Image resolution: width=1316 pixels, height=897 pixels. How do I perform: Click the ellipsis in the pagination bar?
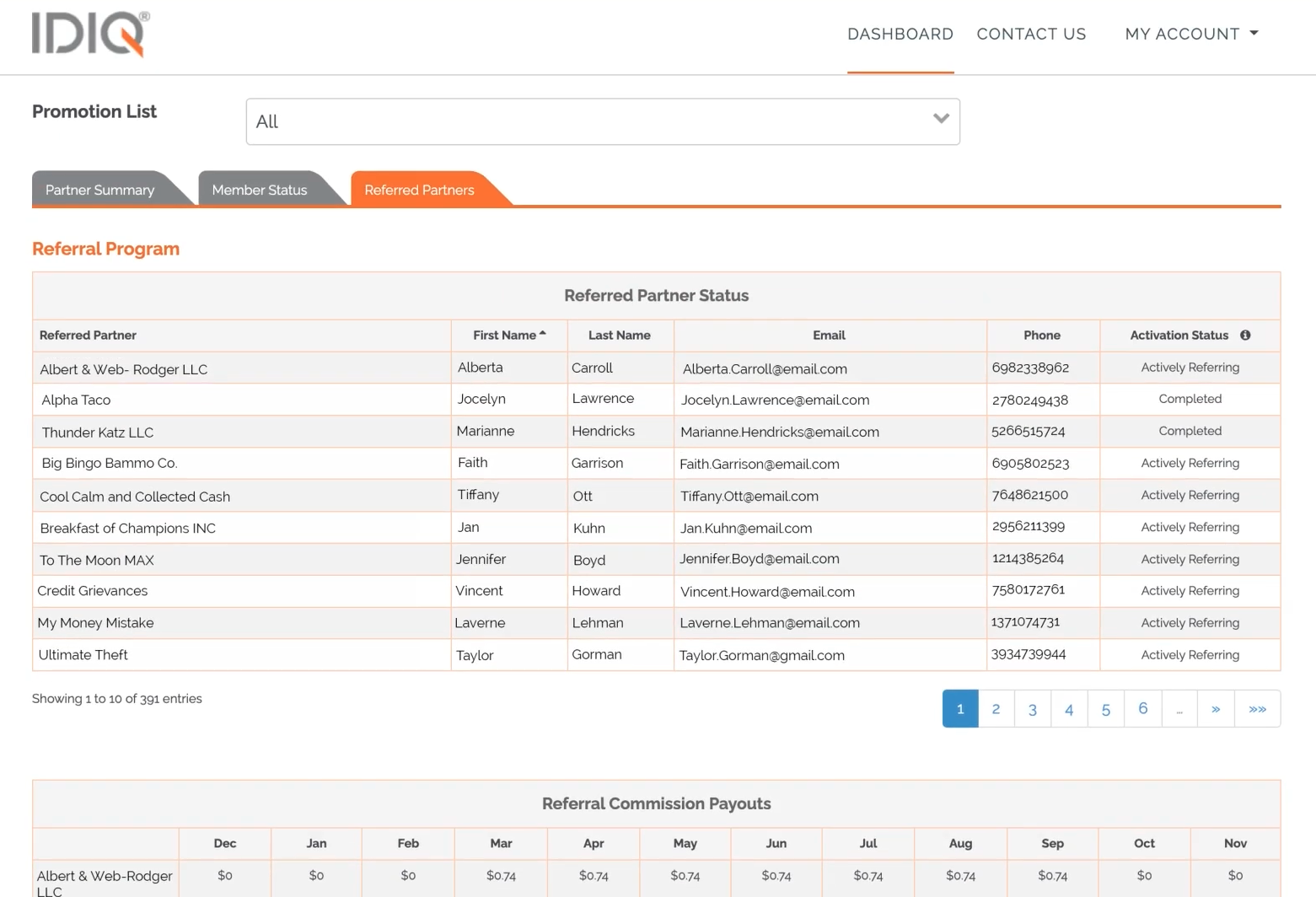tap(1179, 708)
